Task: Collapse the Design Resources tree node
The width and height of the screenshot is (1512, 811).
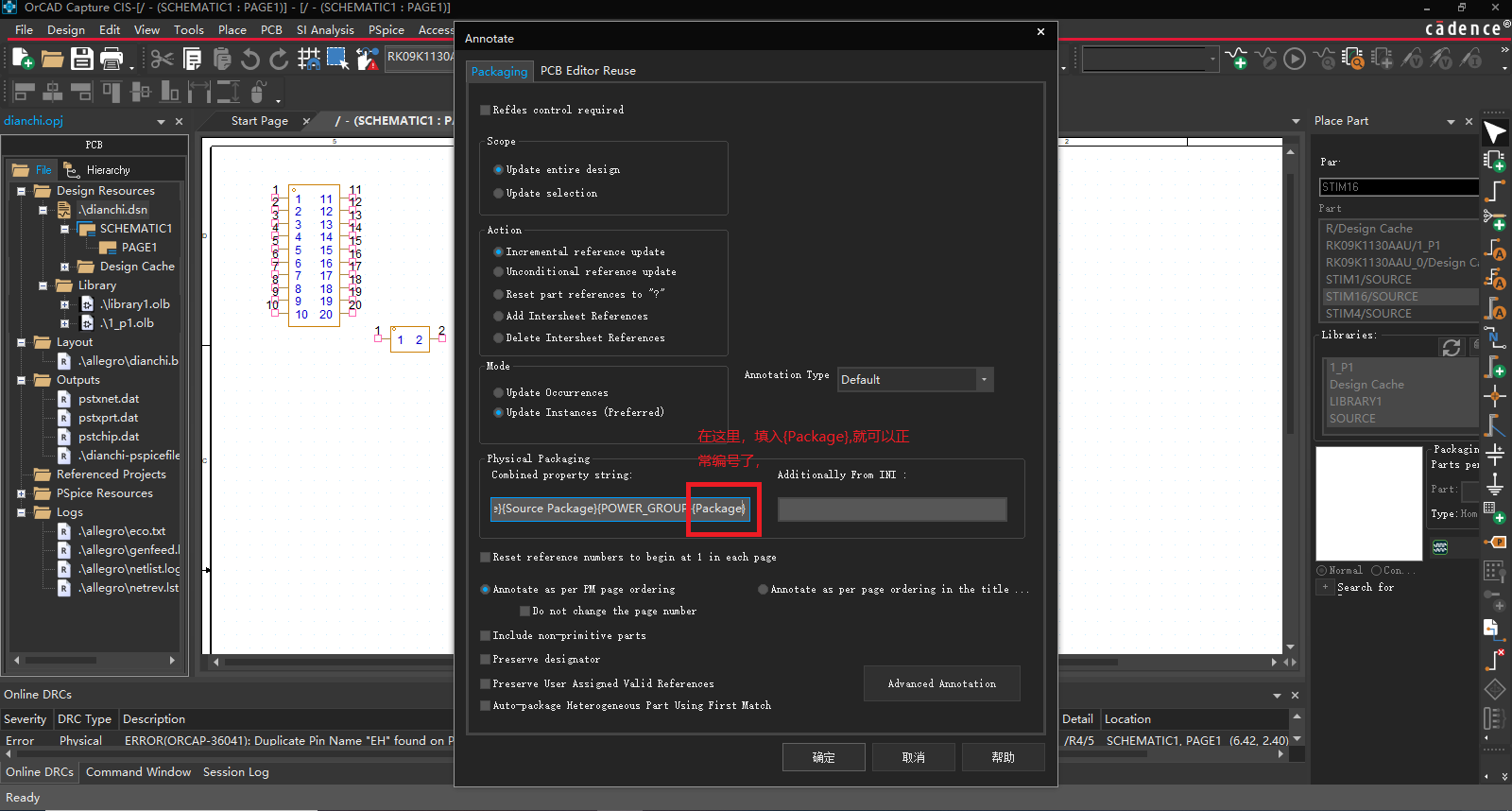Action: [21, 191]
